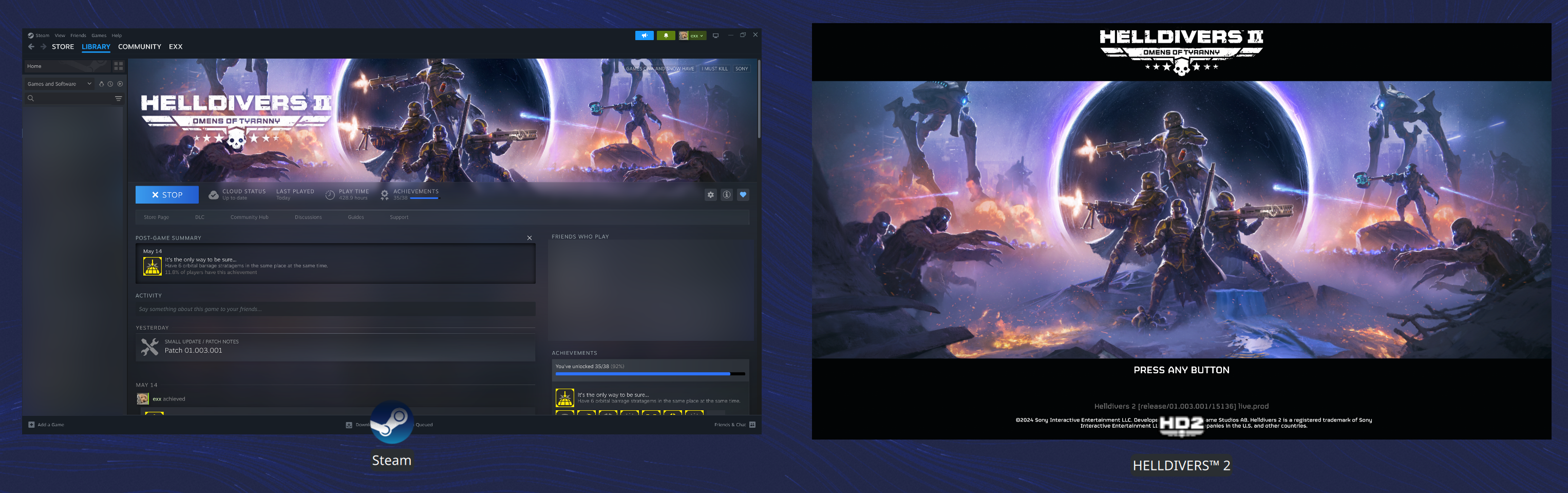Switch to the LIBRARY tab
Screen dimensions: 1568x493
pyautogui.click(x=96, y=46)
